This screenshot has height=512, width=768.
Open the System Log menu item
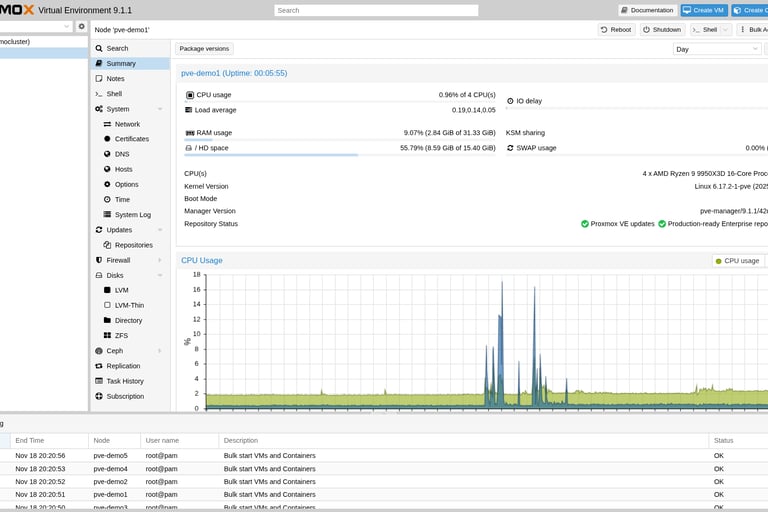(130, 215)
